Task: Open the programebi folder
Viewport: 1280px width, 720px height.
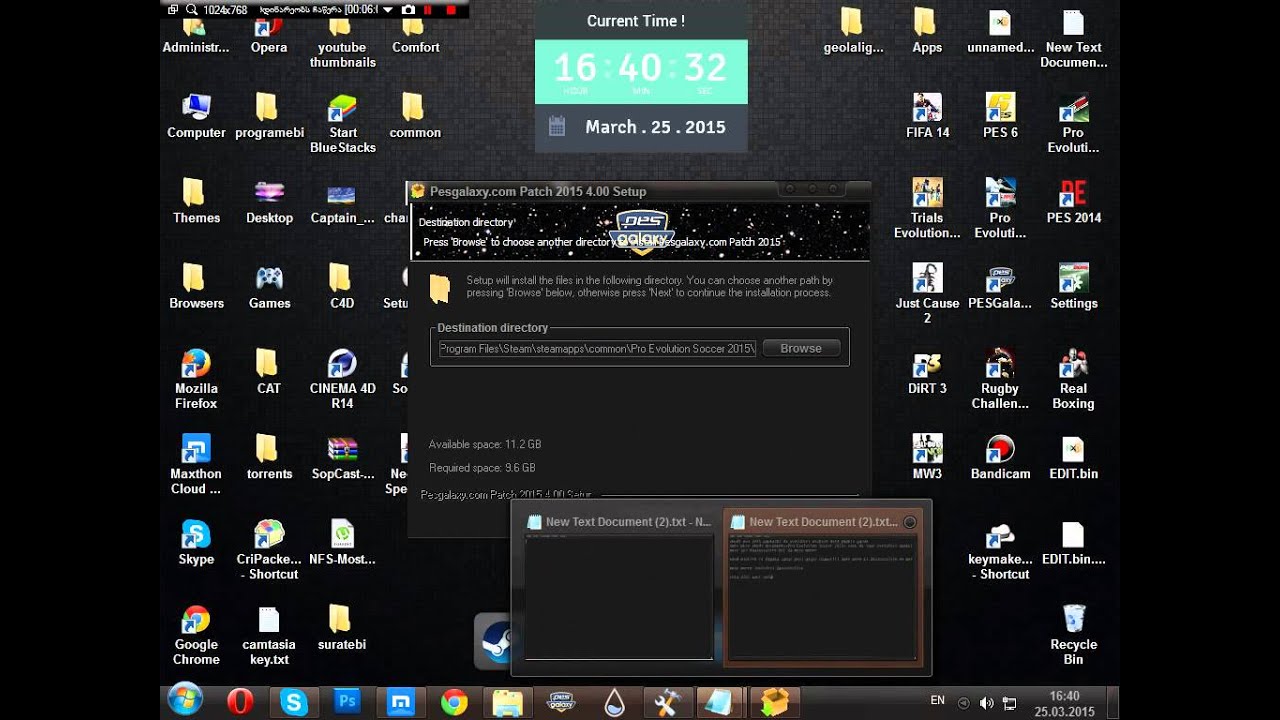Action: point(268,116)
